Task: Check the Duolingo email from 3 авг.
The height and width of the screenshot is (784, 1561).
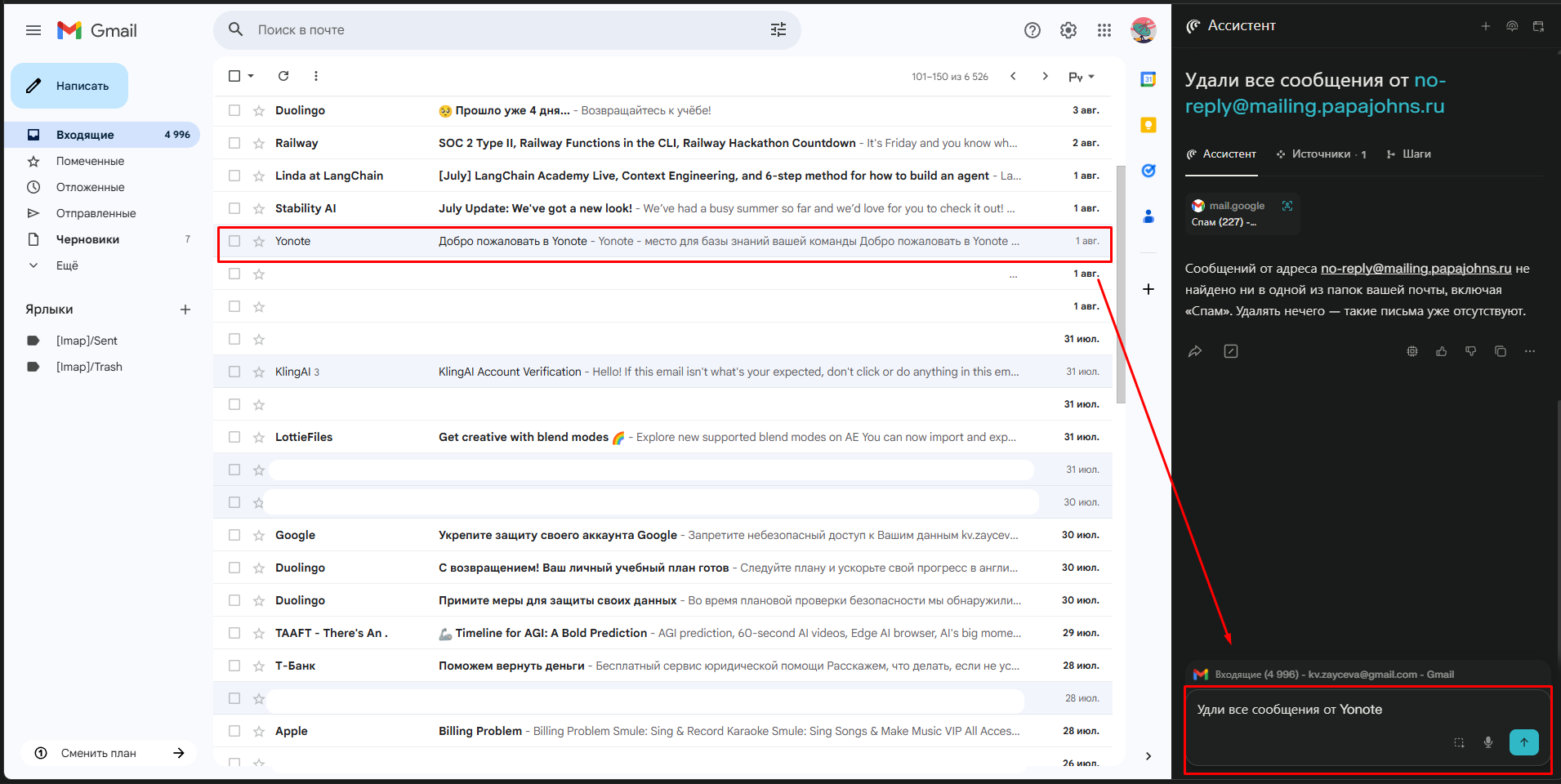Action: click(x=234, y=110)
